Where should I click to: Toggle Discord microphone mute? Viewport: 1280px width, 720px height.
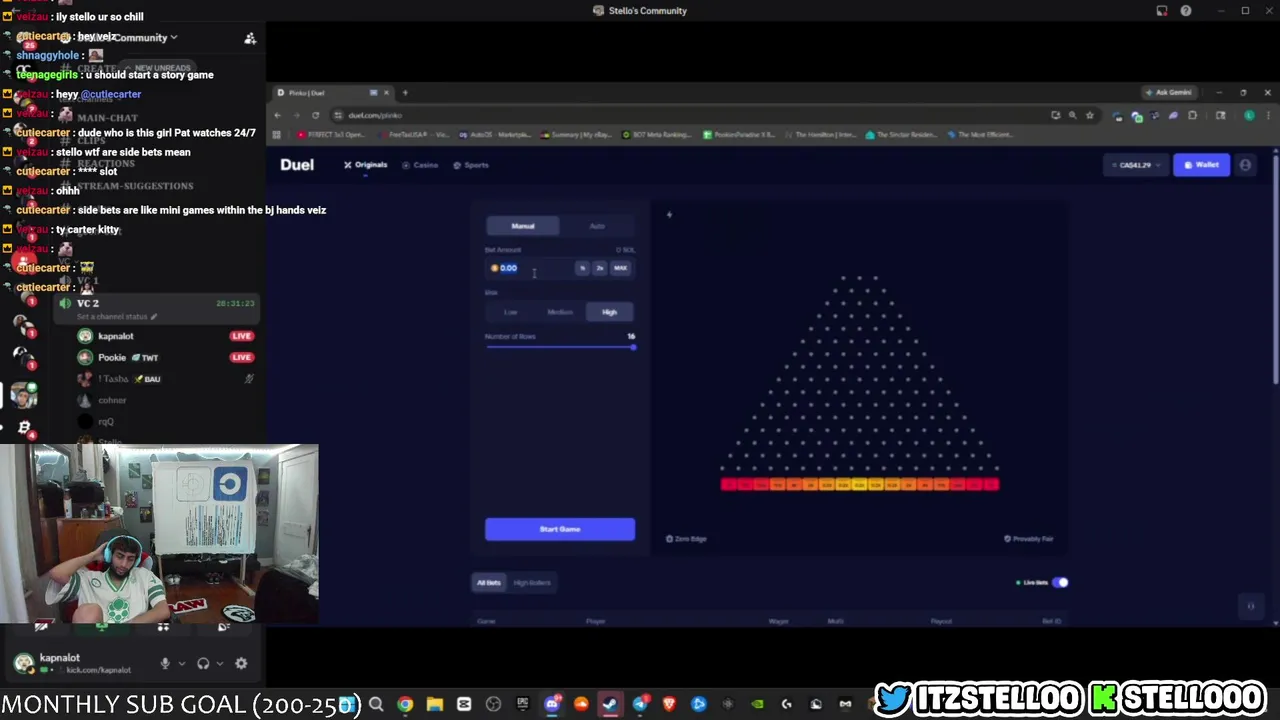(x=165, y=663)
